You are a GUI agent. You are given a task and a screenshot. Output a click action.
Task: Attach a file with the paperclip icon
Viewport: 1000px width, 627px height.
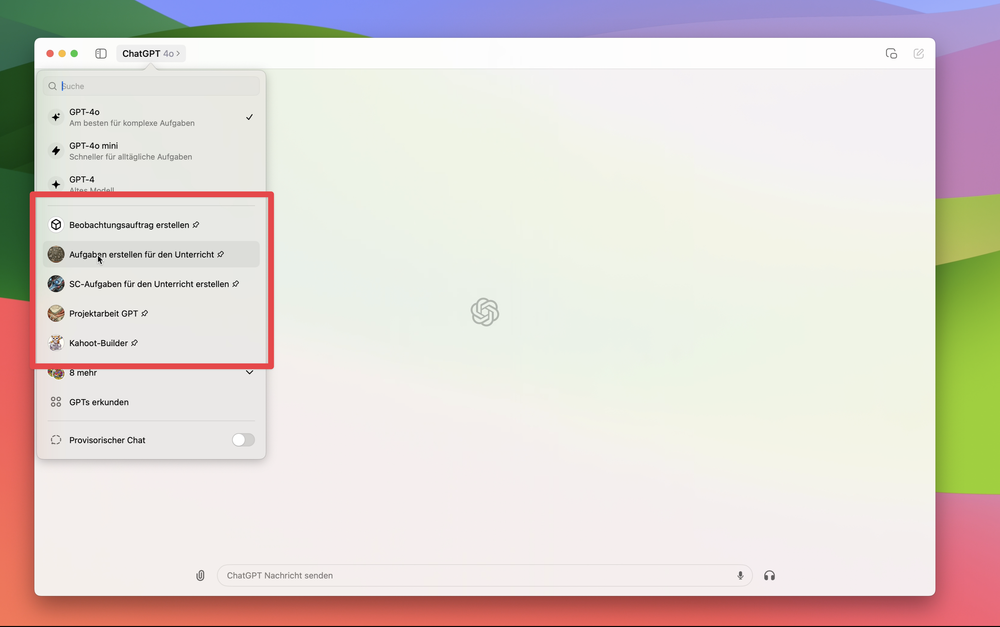click(200, 575)
